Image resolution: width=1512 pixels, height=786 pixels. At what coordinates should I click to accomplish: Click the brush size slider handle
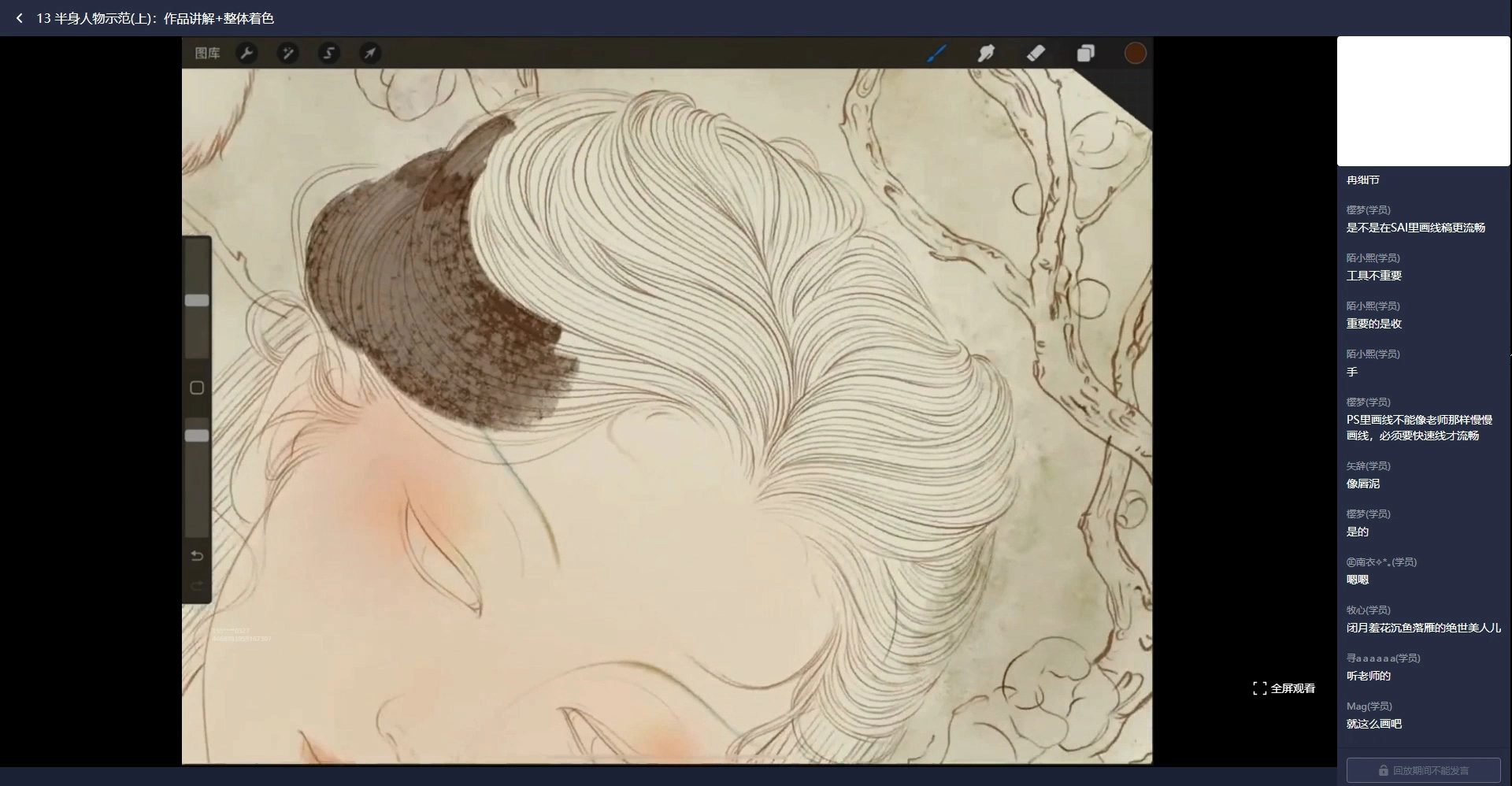(x=197, y=300)
